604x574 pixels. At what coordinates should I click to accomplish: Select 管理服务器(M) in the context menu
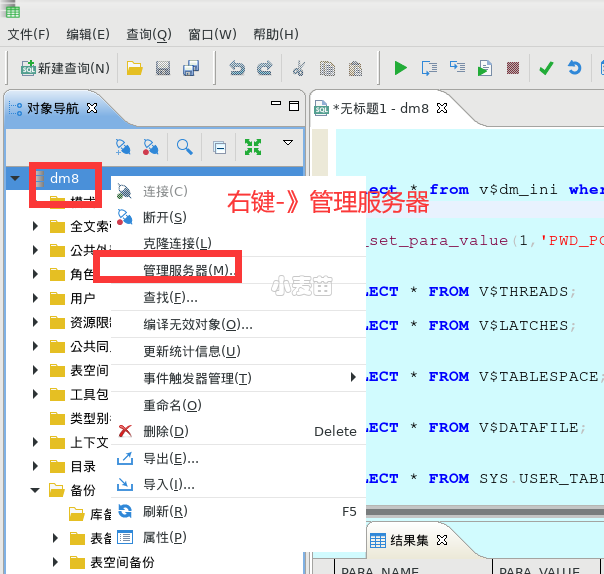189,270
